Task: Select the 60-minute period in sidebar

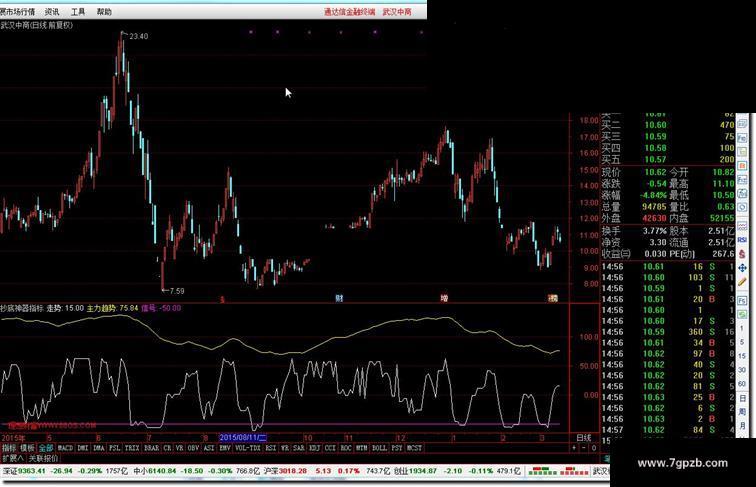Action: click(742, 384)
